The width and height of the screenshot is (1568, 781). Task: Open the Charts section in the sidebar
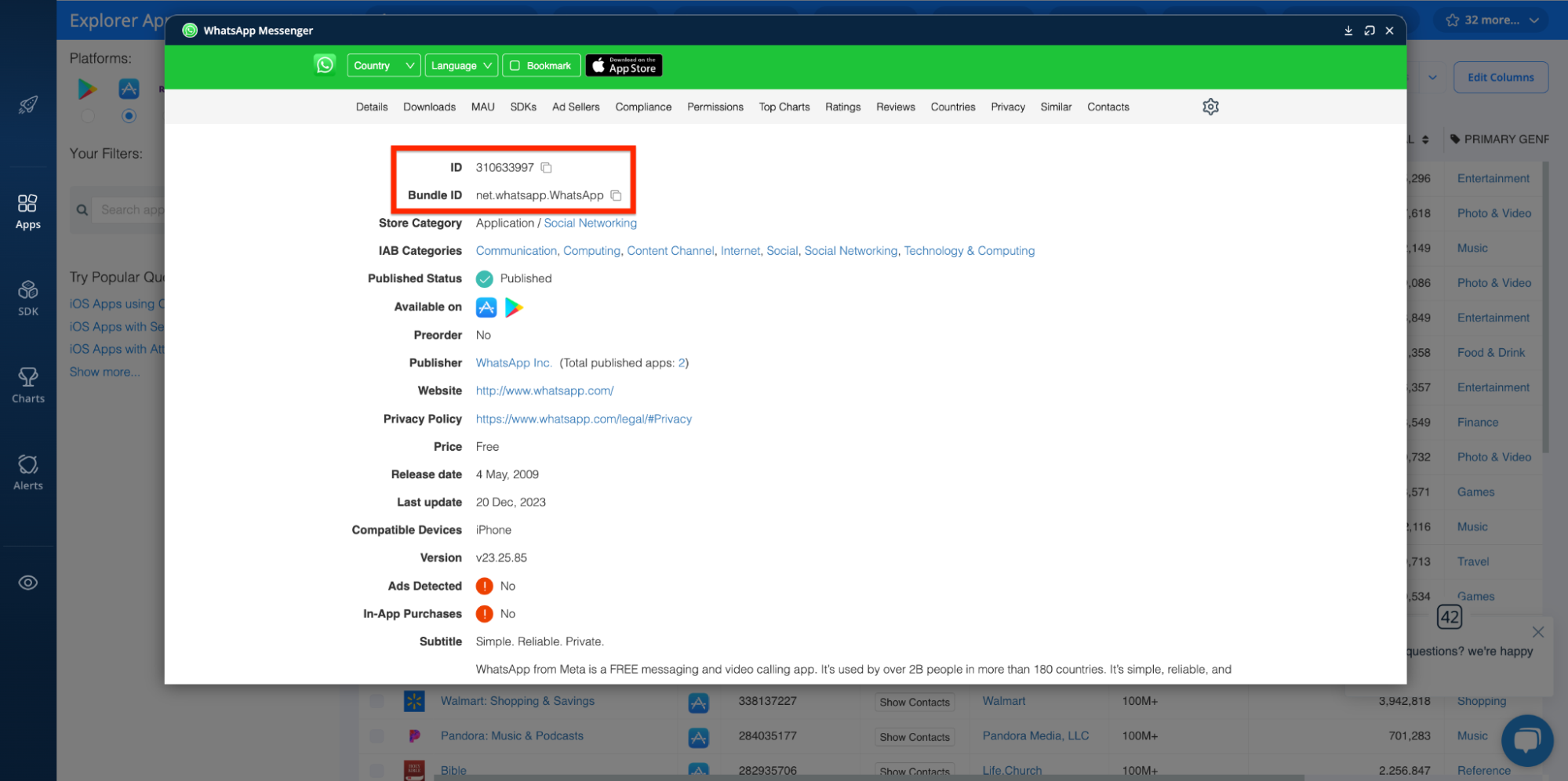[x=27, y=386]
